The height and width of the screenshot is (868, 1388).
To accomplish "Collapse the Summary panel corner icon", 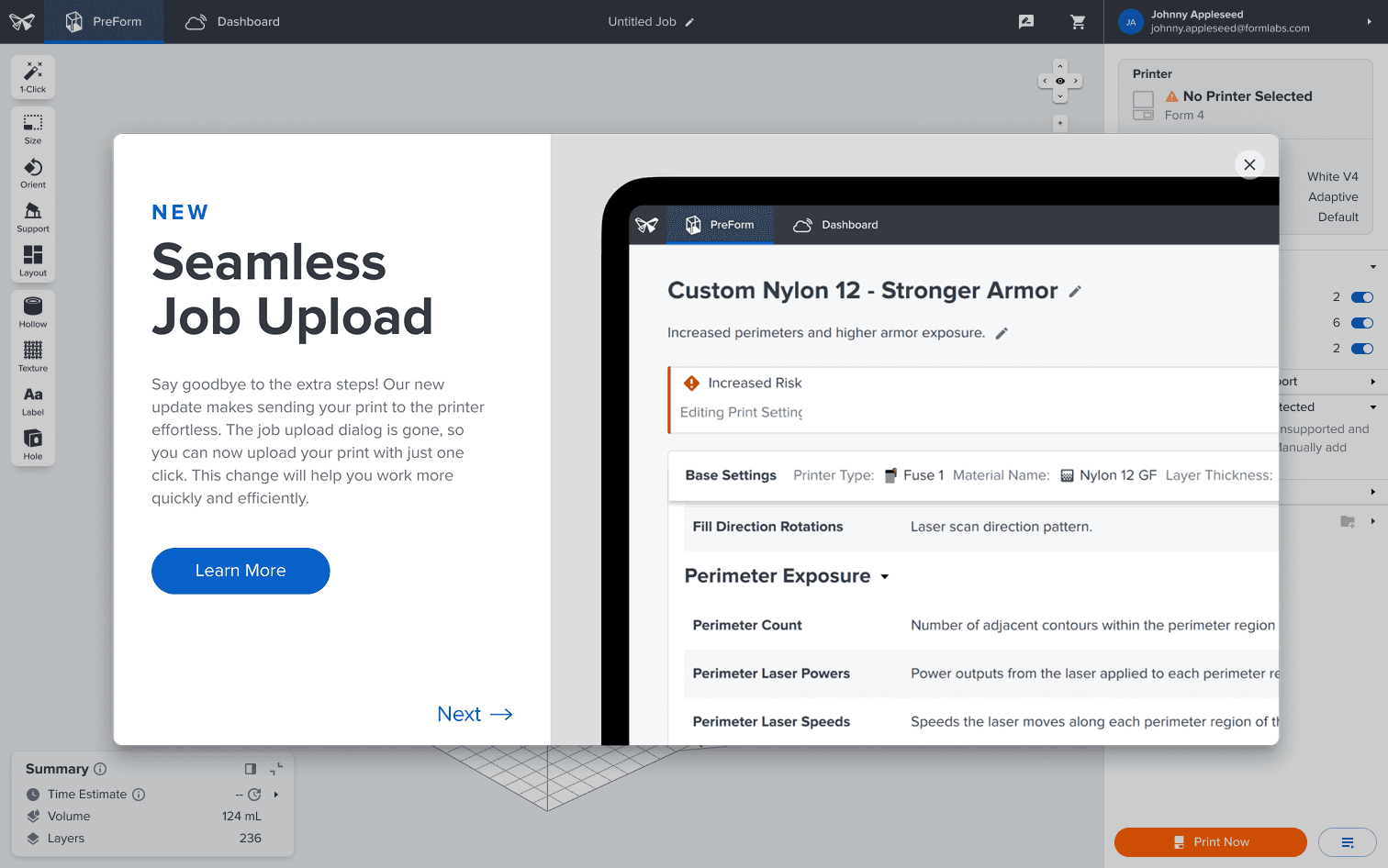I will 276,769.
